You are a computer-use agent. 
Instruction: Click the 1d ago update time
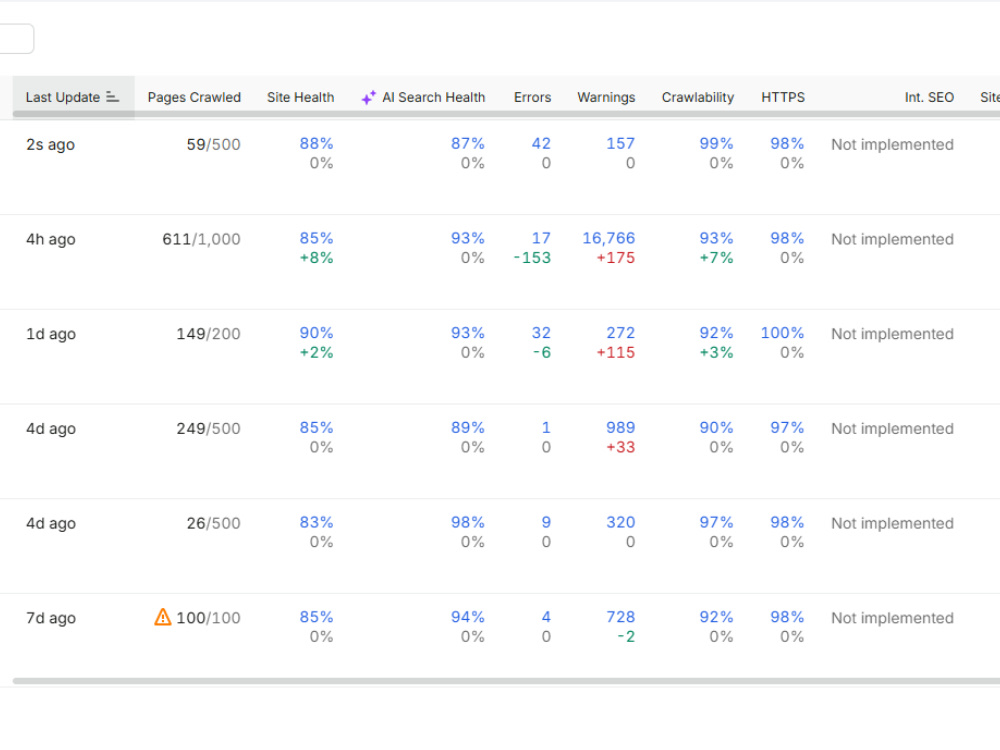coord(50,334)
